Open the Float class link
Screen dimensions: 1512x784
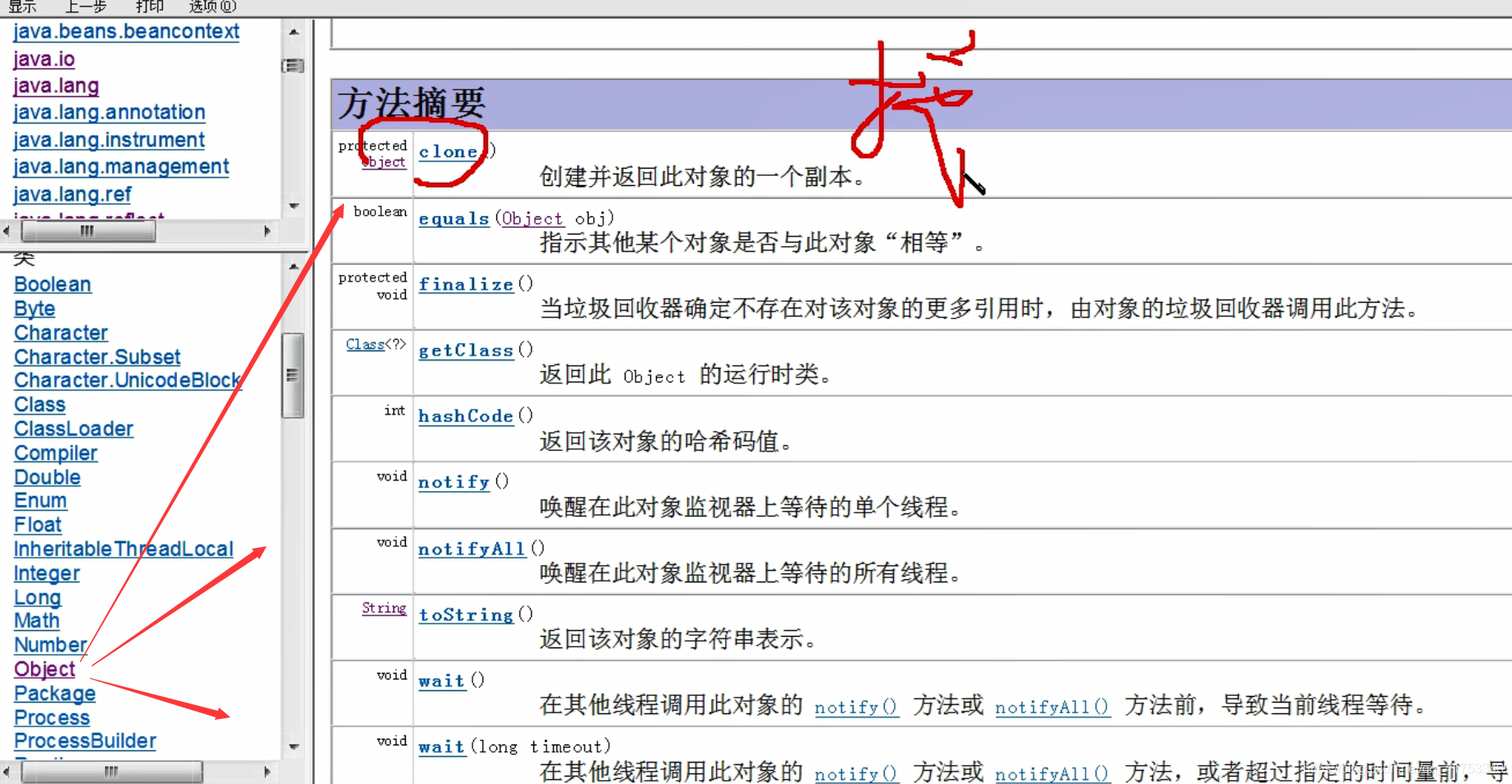tap(38, 525)
